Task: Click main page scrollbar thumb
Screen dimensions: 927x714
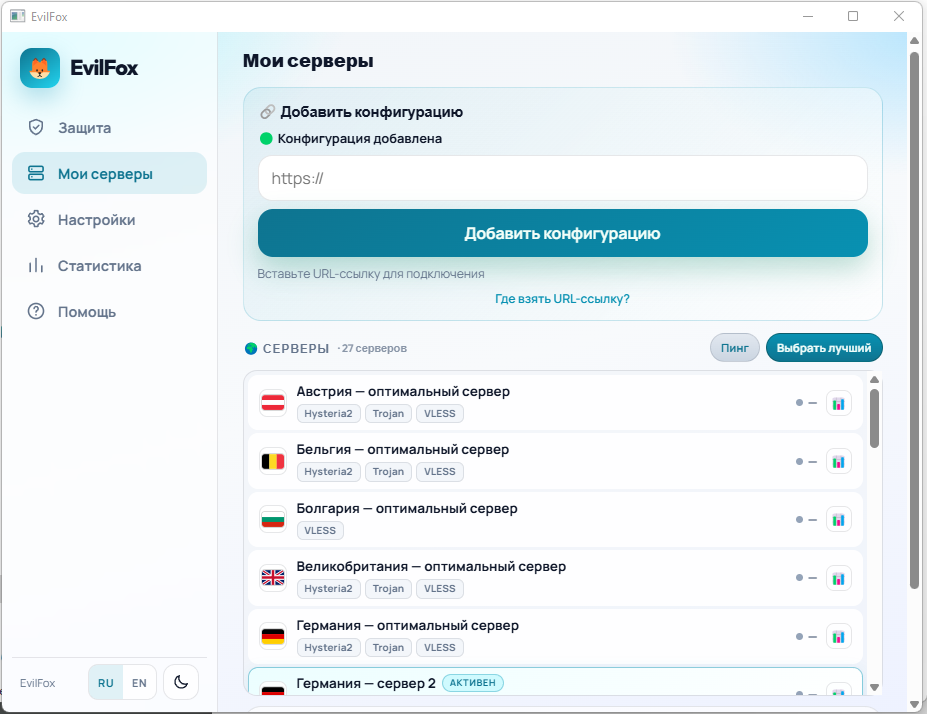Action: click(x=914, y=320)
